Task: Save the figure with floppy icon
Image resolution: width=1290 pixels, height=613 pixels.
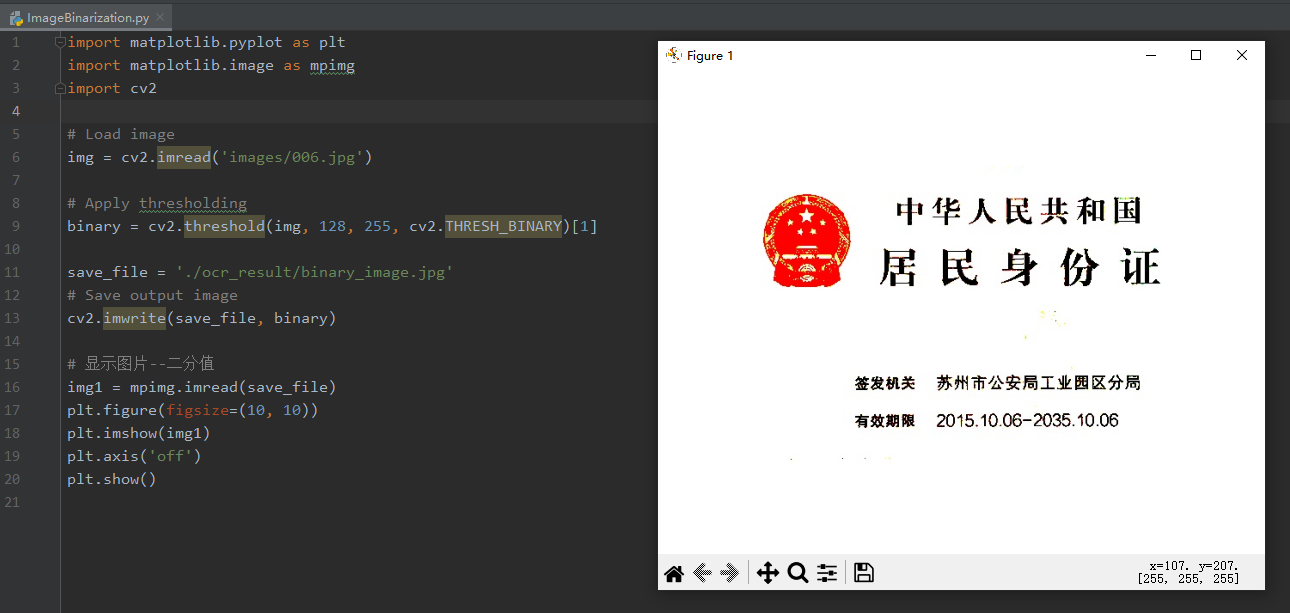Action: coord(864,573)
